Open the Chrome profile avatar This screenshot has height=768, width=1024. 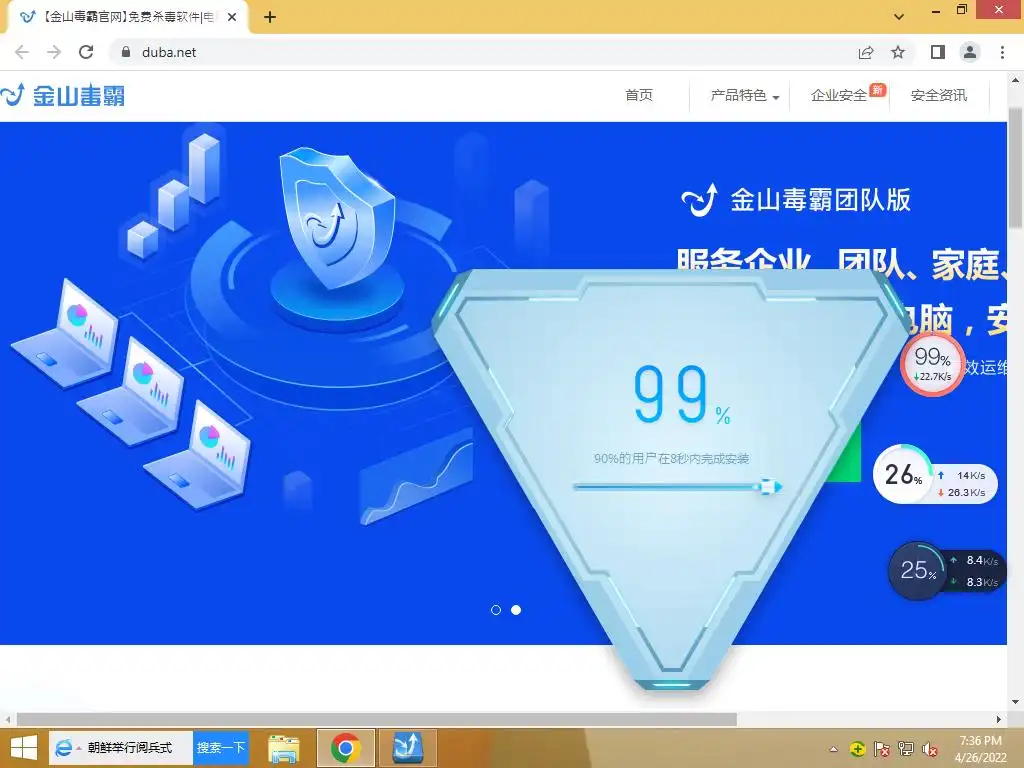click(x=970, y=52)
